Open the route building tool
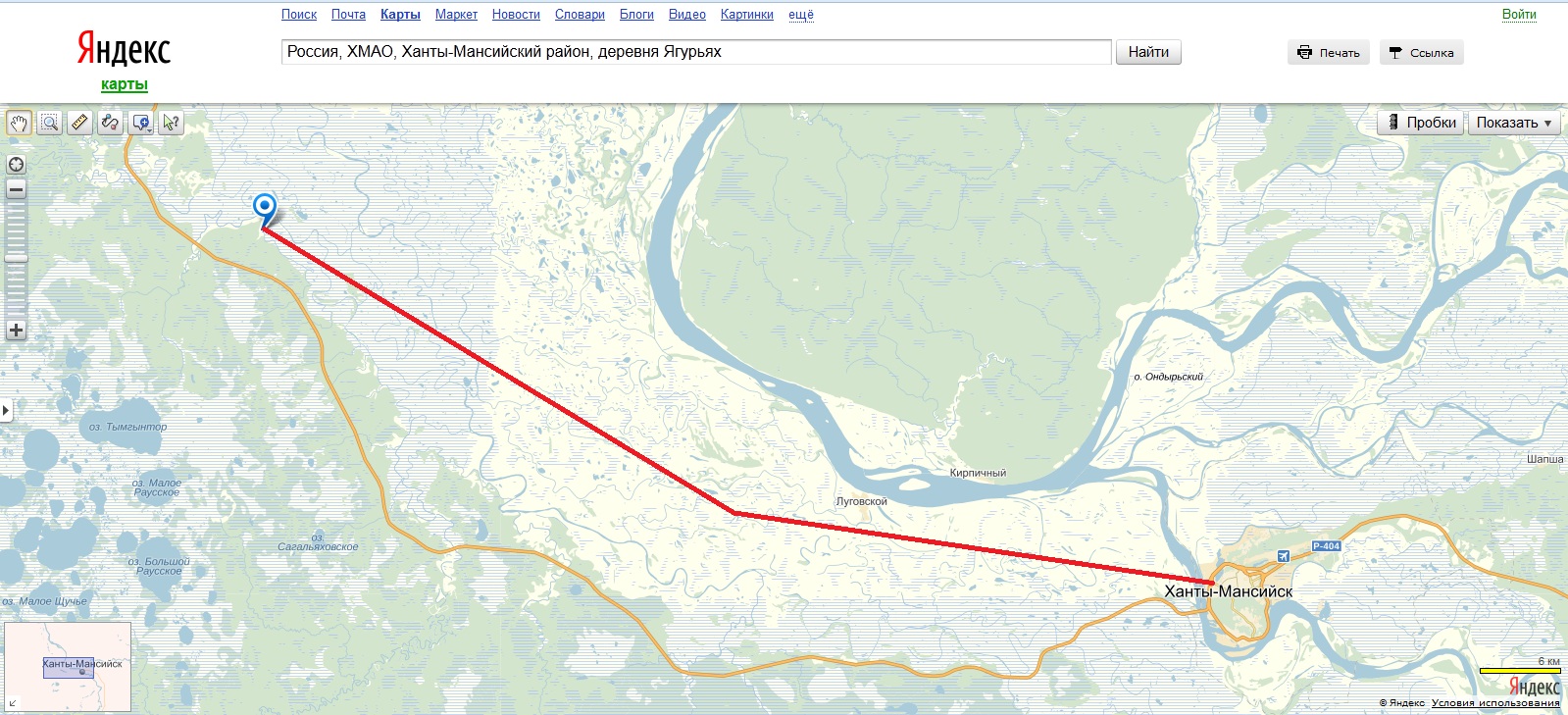1568x715 pixels. click(x=110, y=123)
